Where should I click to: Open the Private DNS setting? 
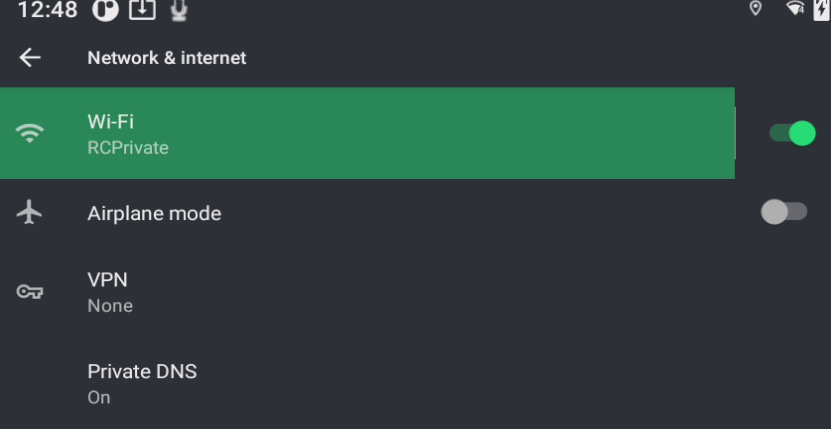142,372
